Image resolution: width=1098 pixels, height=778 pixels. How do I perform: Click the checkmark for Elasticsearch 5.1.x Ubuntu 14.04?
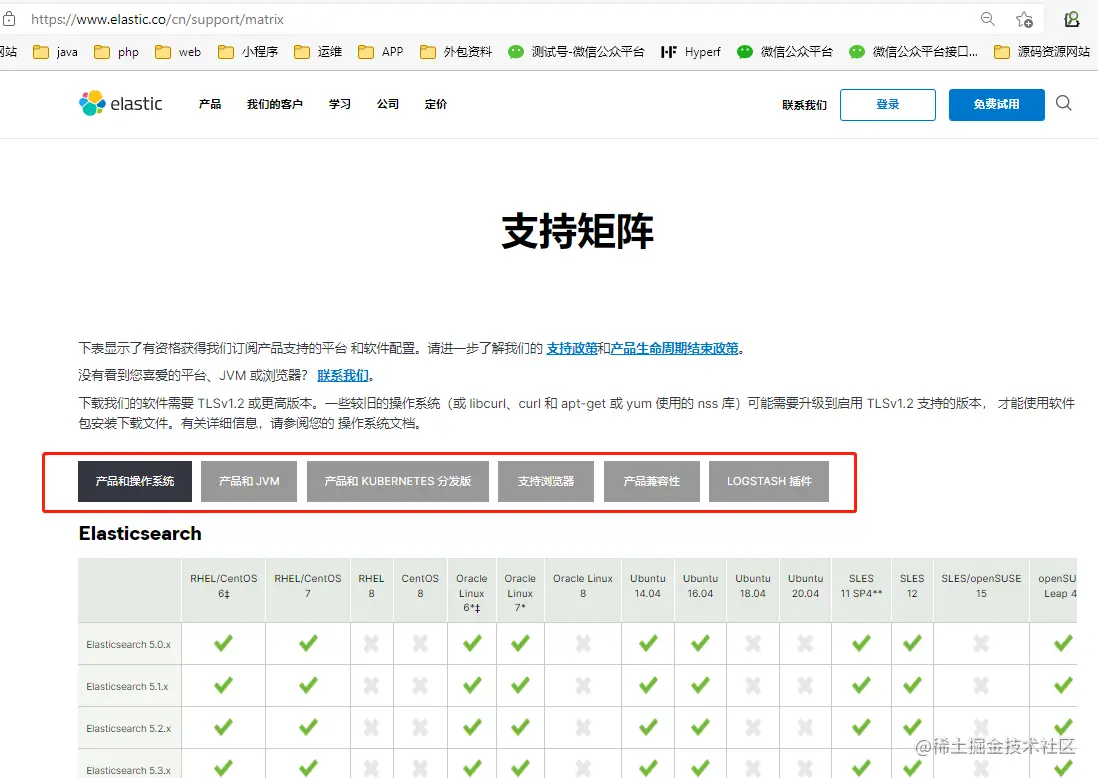tap(648, 685)
